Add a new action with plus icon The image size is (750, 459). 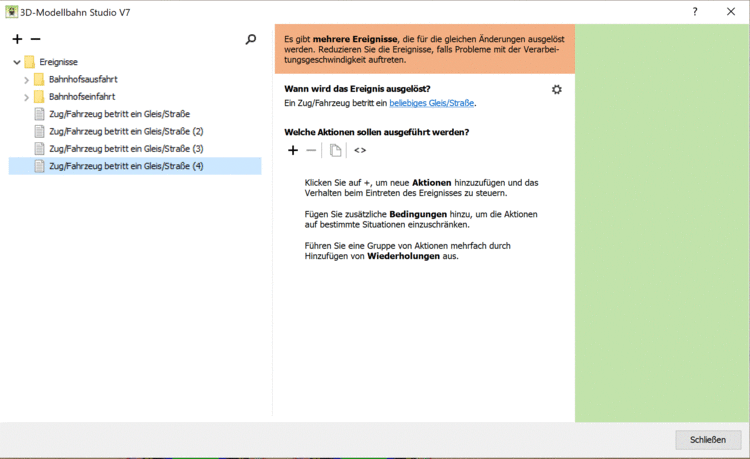293,150
